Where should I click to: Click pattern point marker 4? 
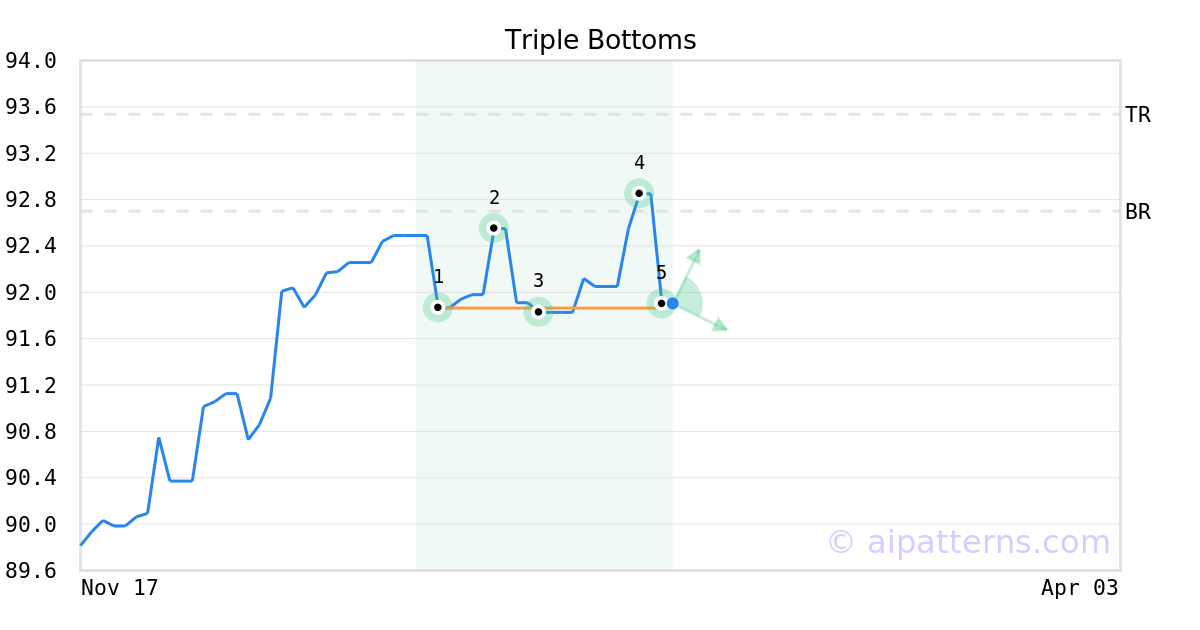click(x=639, y=193)
